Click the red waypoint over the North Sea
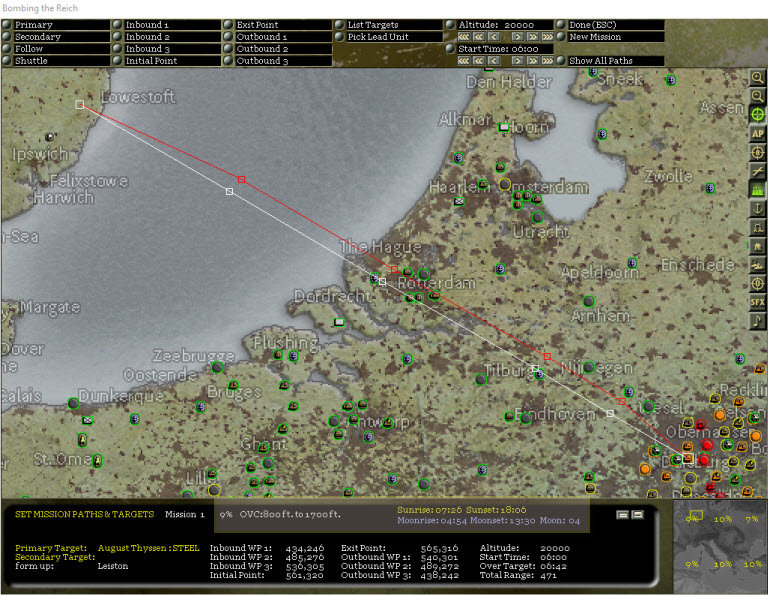768x595 pixels. click(x=241, y=180)
